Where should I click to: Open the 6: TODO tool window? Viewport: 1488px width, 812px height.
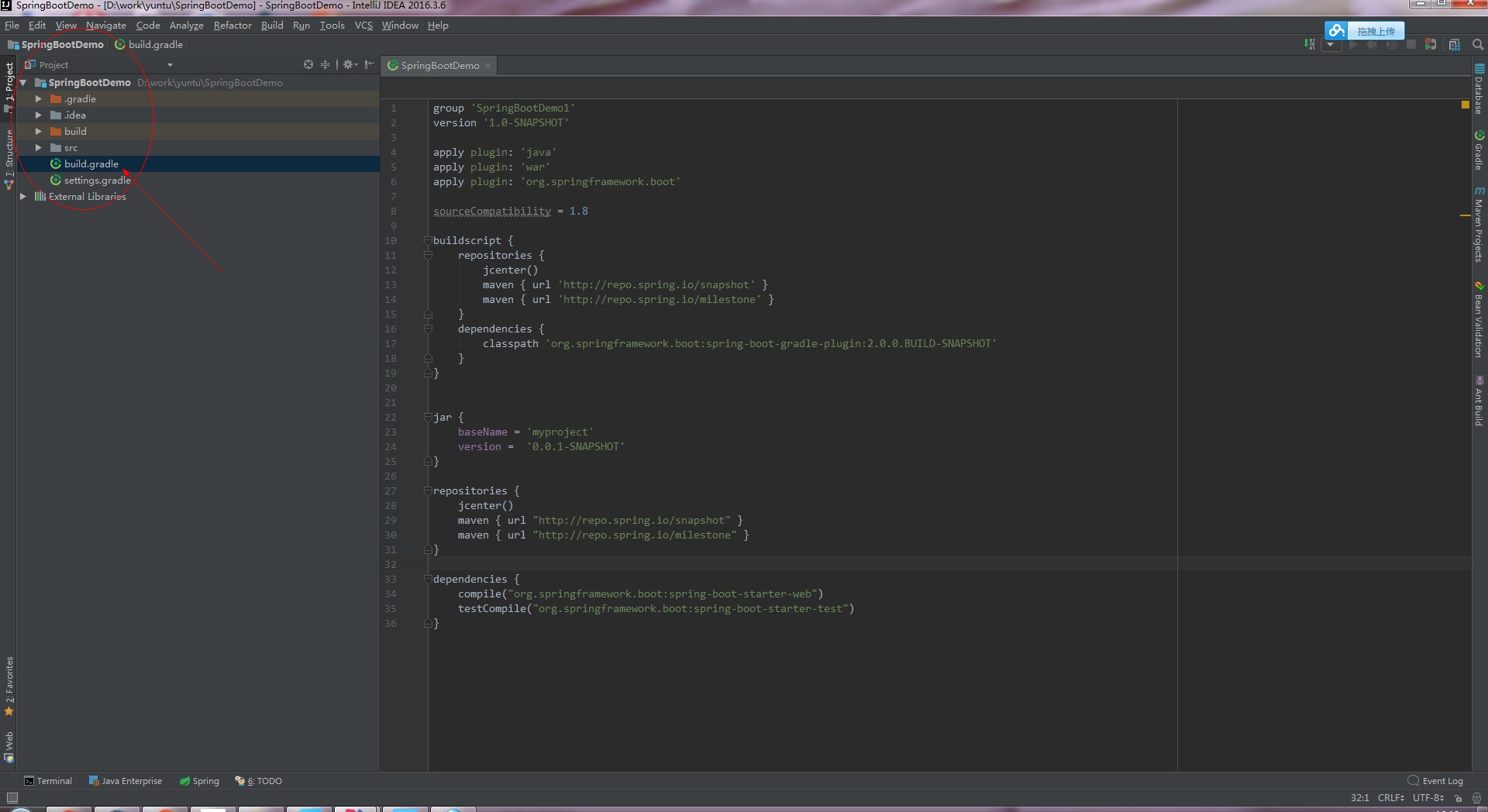(259, 781)
